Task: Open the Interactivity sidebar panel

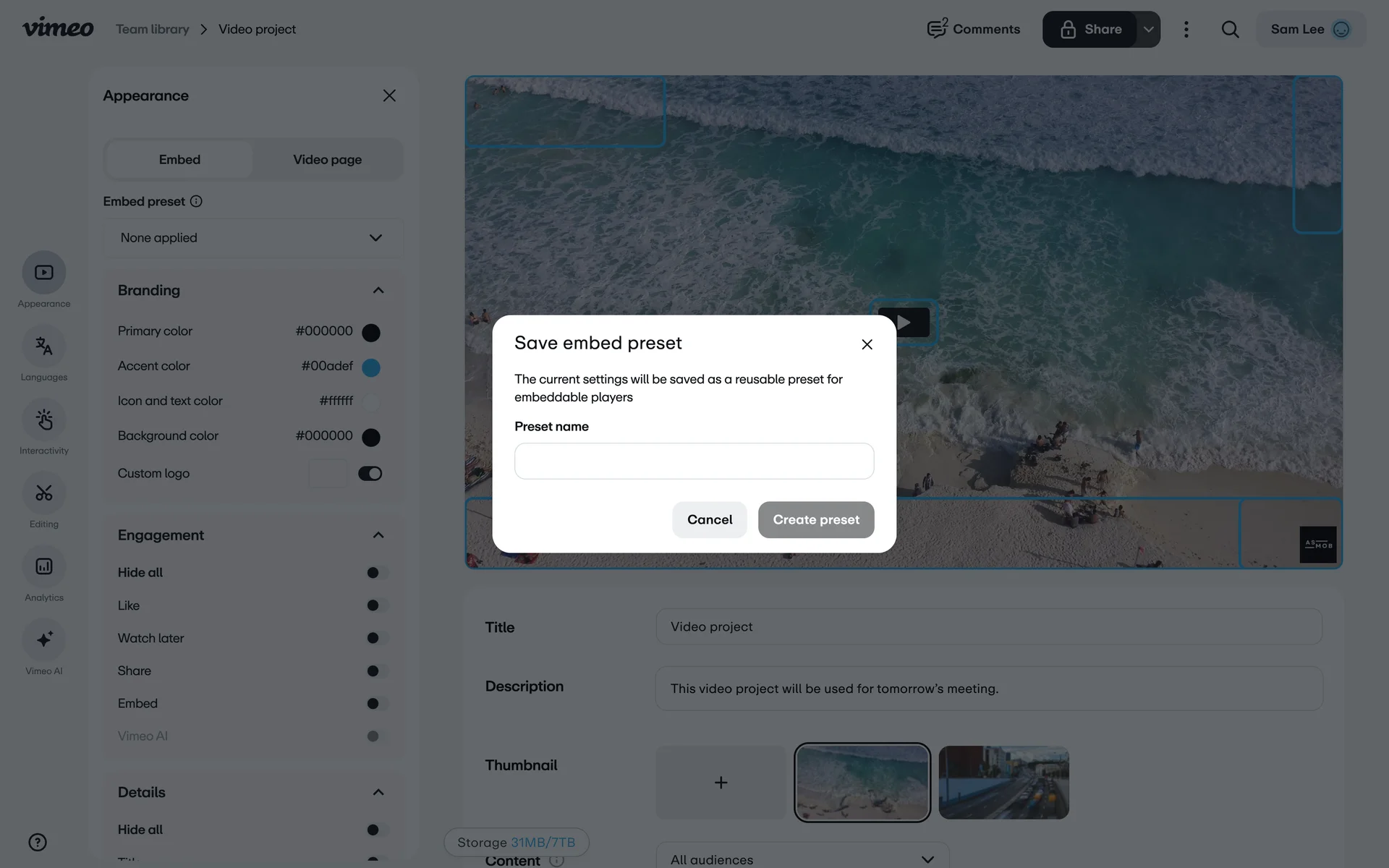Action: (44, 420)
